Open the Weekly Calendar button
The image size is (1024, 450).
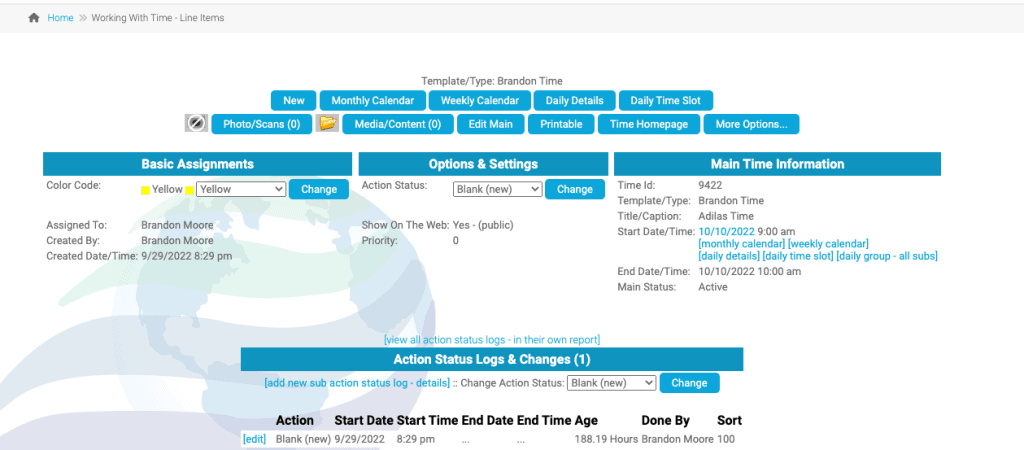point(480,101)
